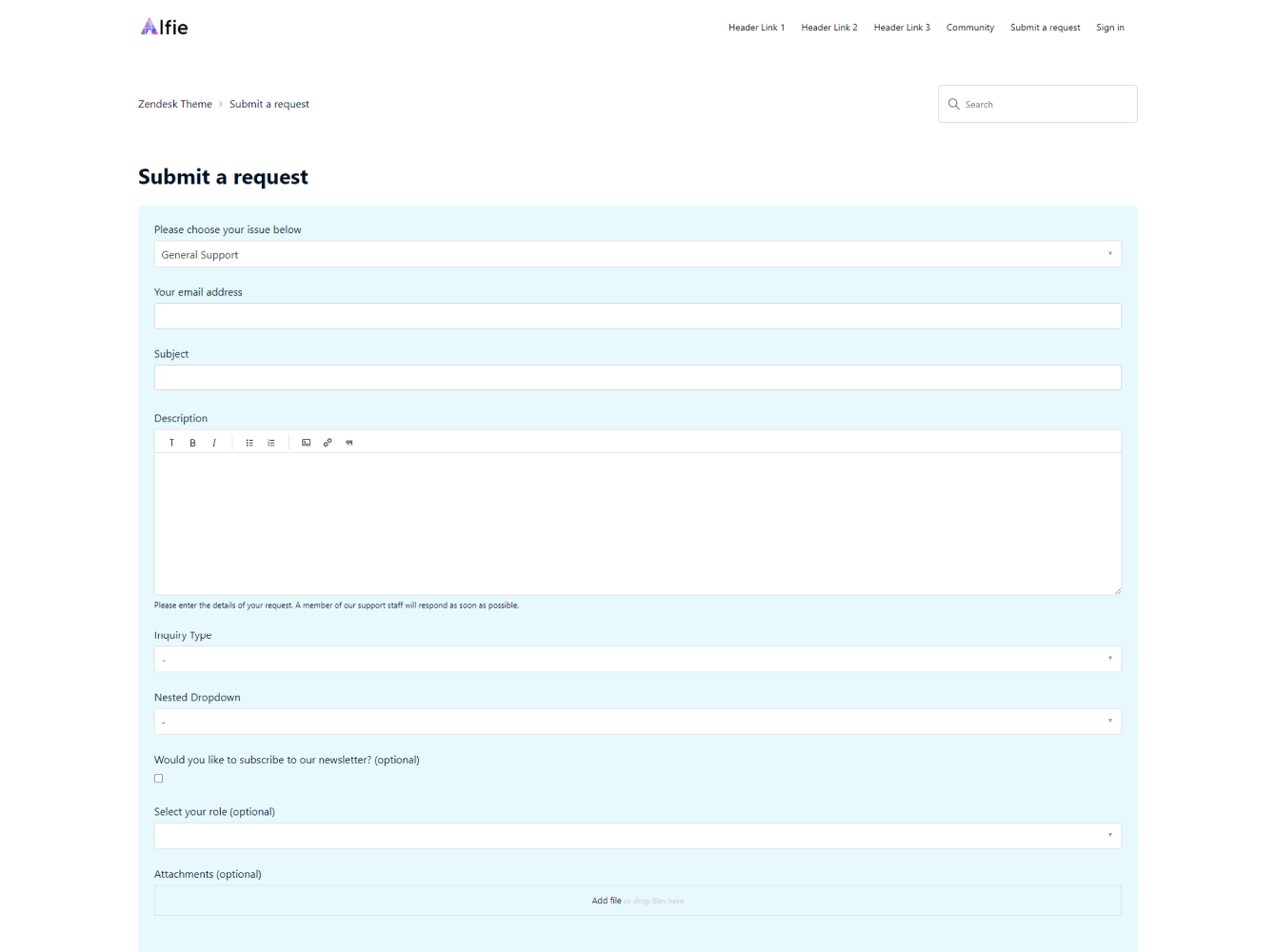Viewport: 1276px width, 952px height.
Task: Toggle bold formatting in description editor
Action: pyautogui.click(x=192, y=443)
